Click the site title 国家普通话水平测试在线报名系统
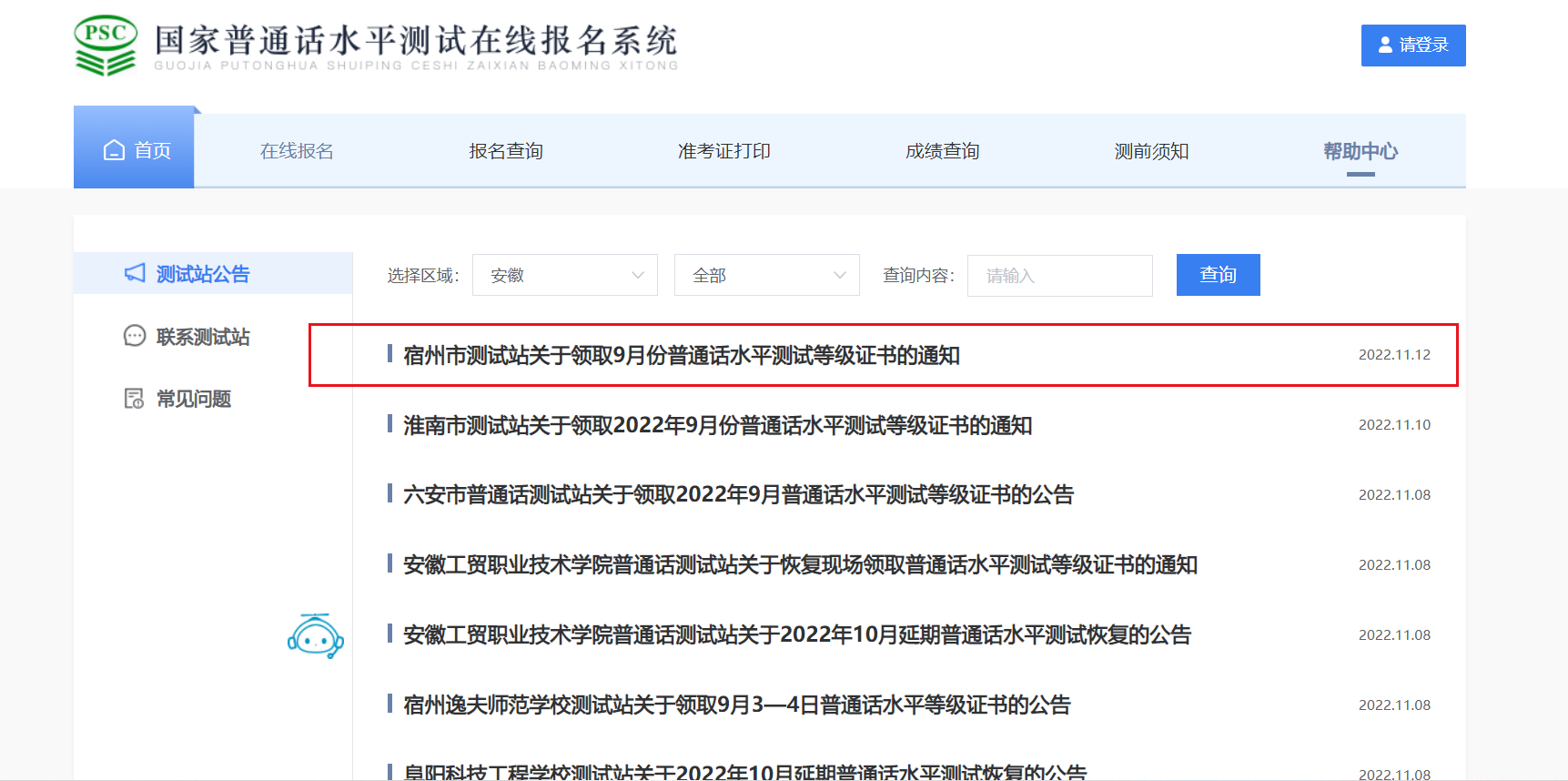Viewport: 1568px width, 781px height. click(x=416, y=41)
